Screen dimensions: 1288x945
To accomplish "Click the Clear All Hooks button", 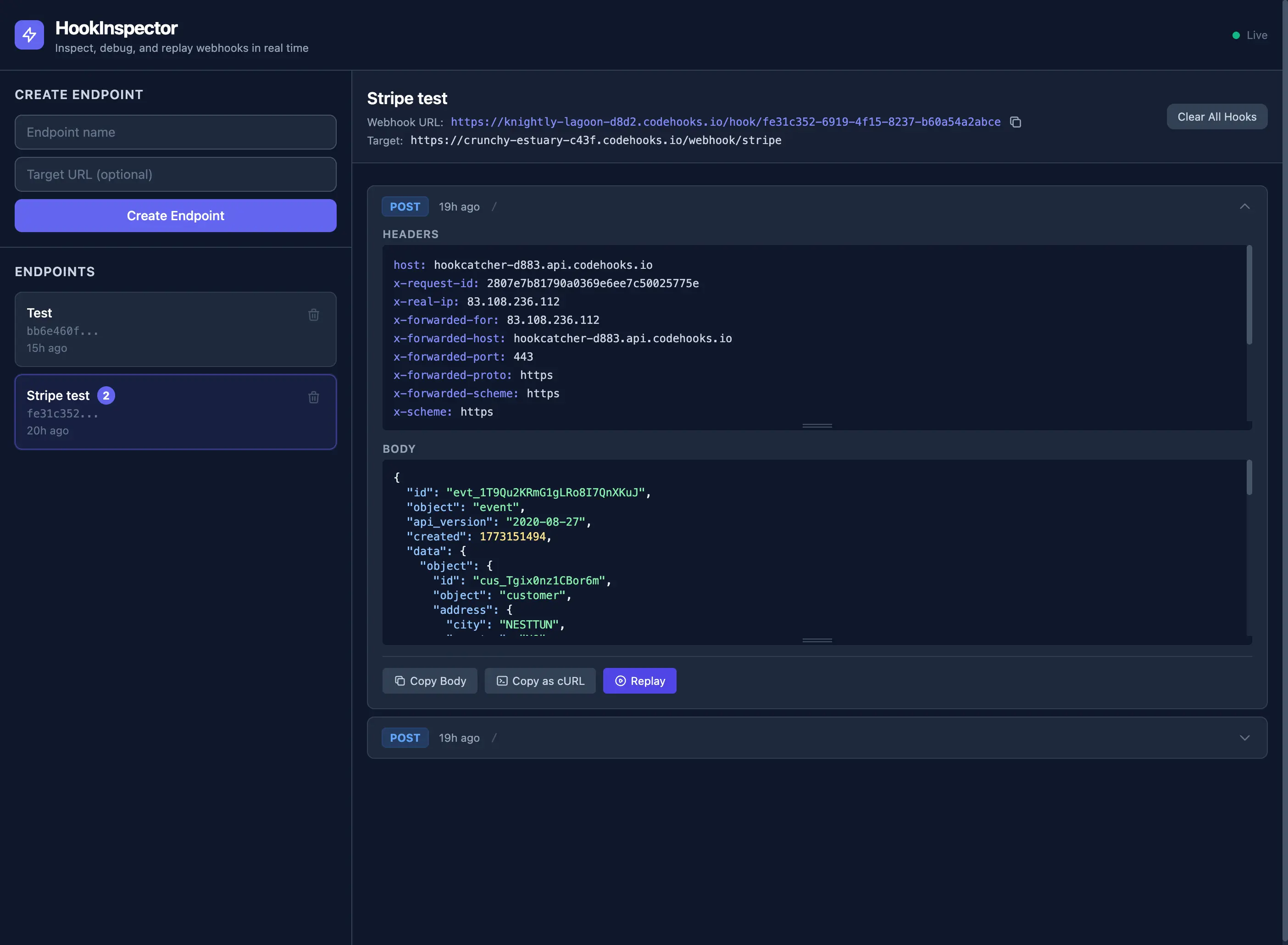I will pos(1216,116).
